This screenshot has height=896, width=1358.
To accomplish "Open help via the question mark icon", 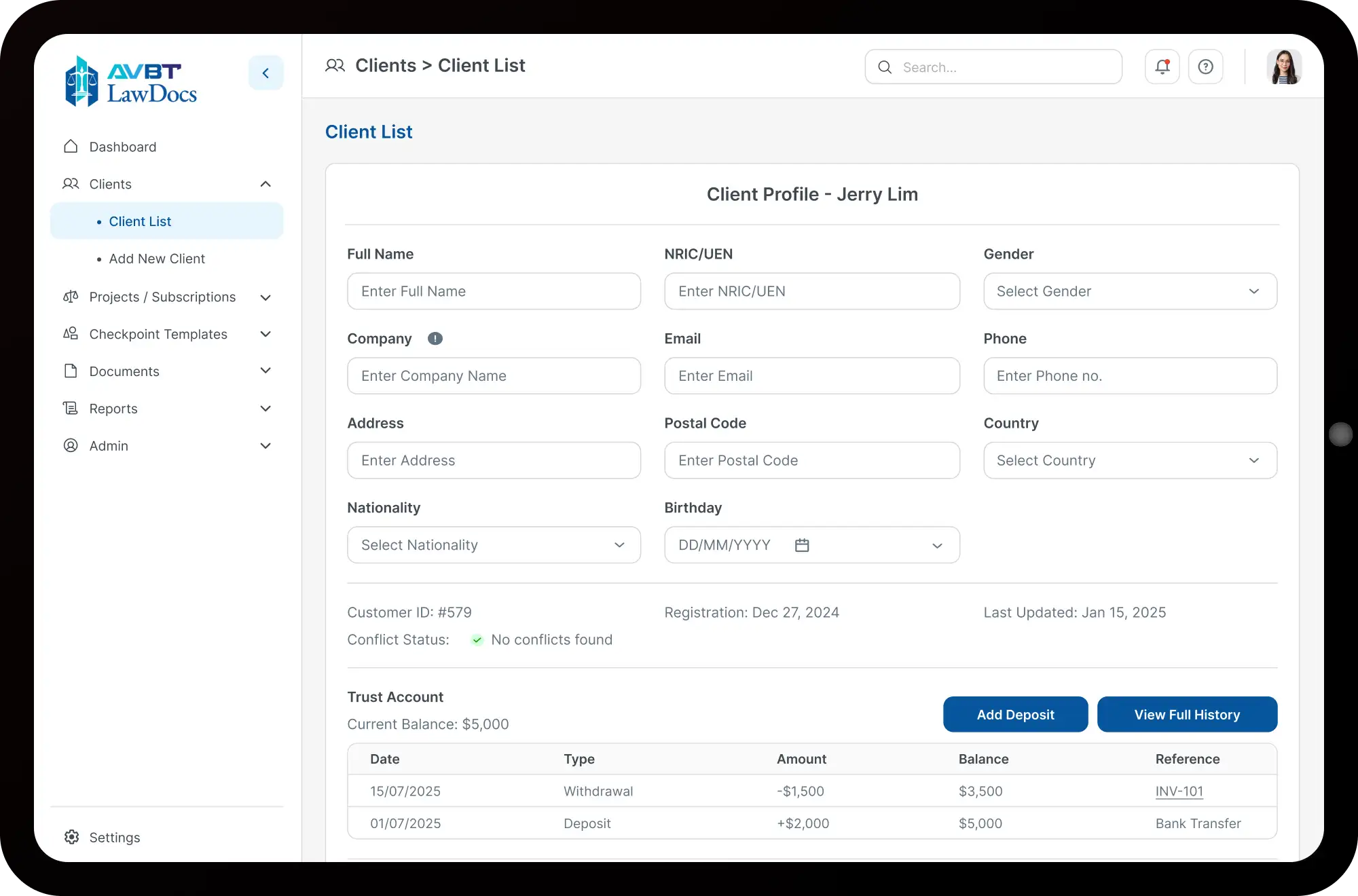I will 1206,67.
